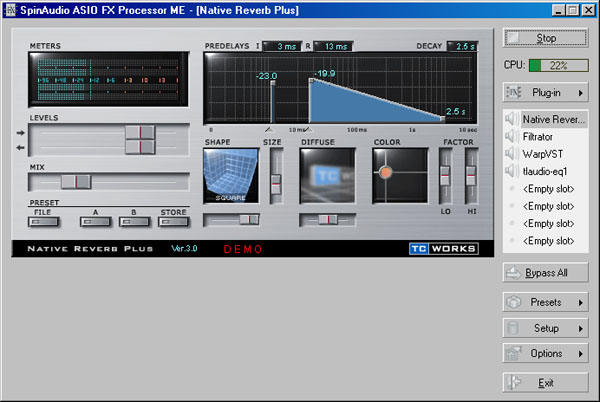Select the Native Reverb plugin slot
600x402 pixels.
tap(553, 119)
